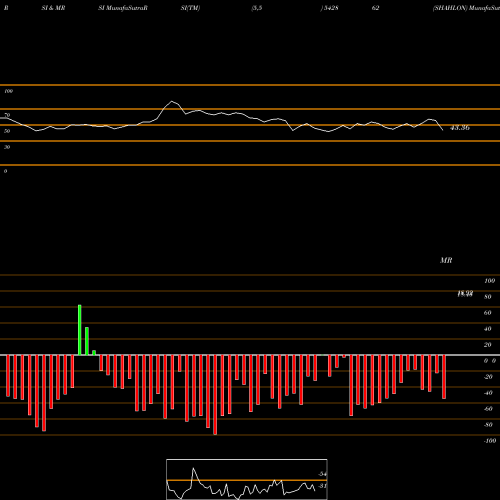Click the MR panel title label
The width and height of the screenshot is (500, 500).
[x=446, y=260]
